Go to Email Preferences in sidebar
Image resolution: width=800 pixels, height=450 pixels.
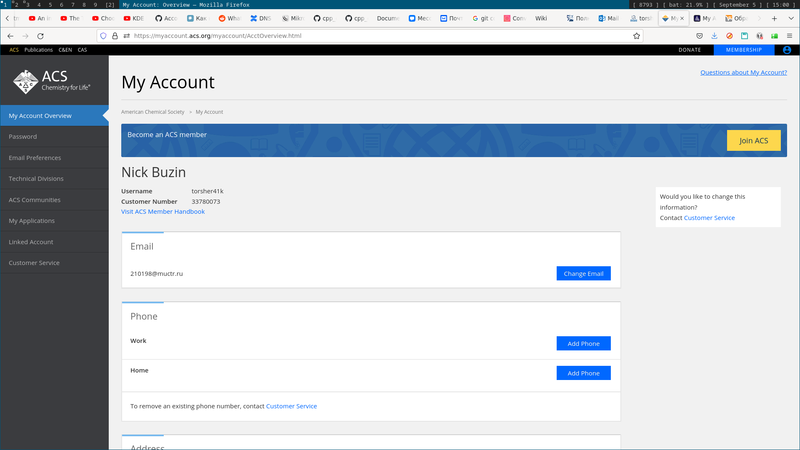(x=35, y=157)
